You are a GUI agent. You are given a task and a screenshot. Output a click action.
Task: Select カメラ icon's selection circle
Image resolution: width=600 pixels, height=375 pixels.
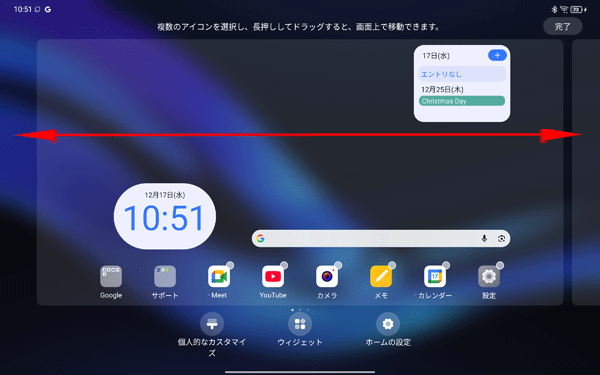pos(338,265)
